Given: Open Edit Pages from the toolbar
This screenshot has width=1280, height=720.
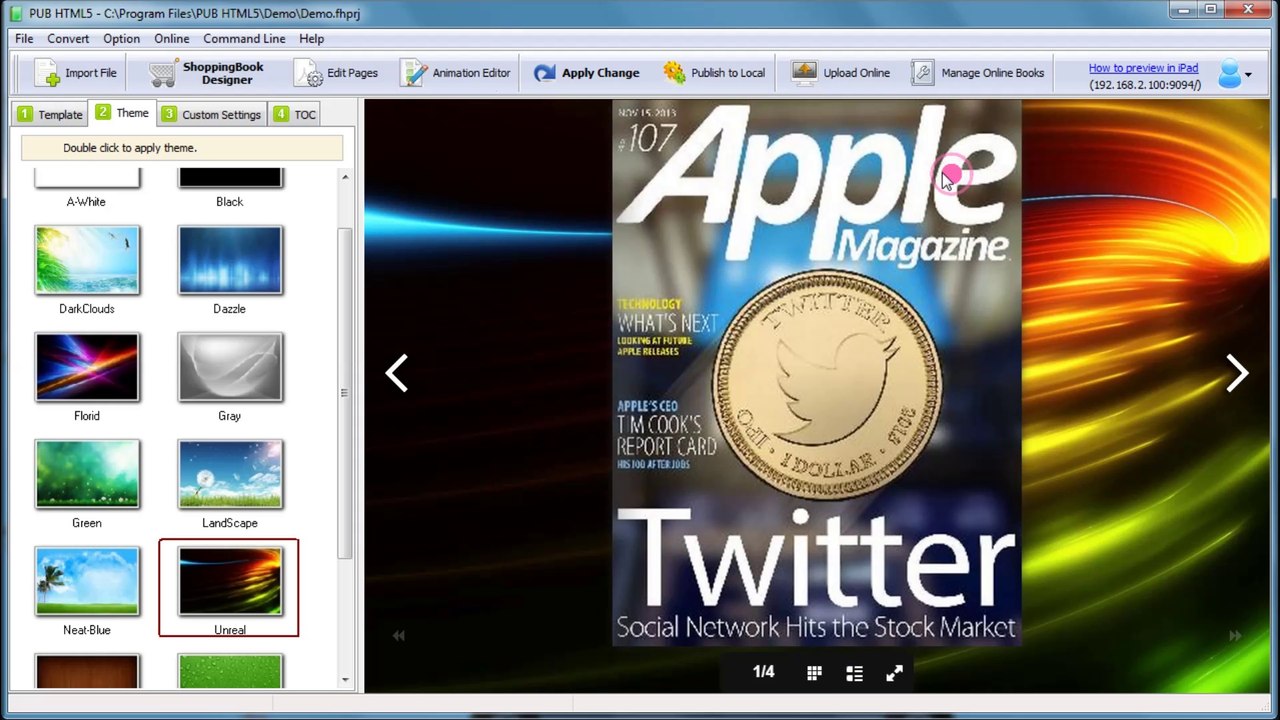Looking at the screenshot, I should click(x=336, y=73).
